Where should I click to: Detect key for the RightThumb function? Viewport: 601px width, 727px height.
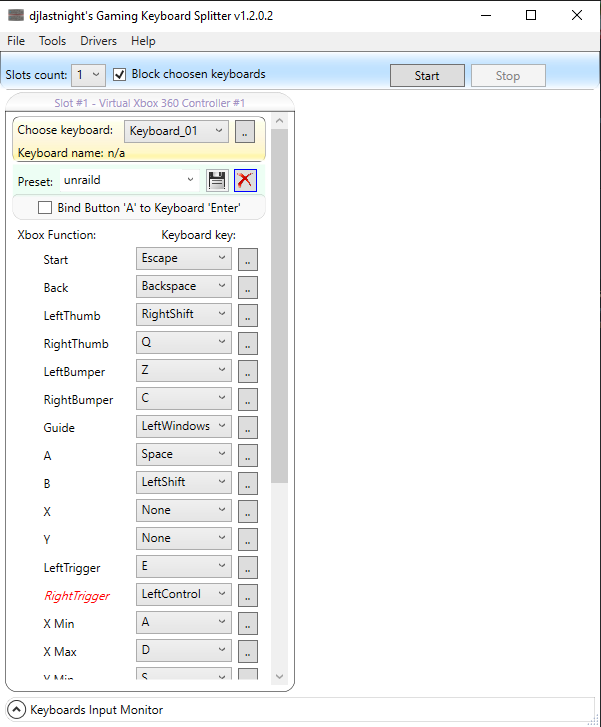tap(248, 343)
